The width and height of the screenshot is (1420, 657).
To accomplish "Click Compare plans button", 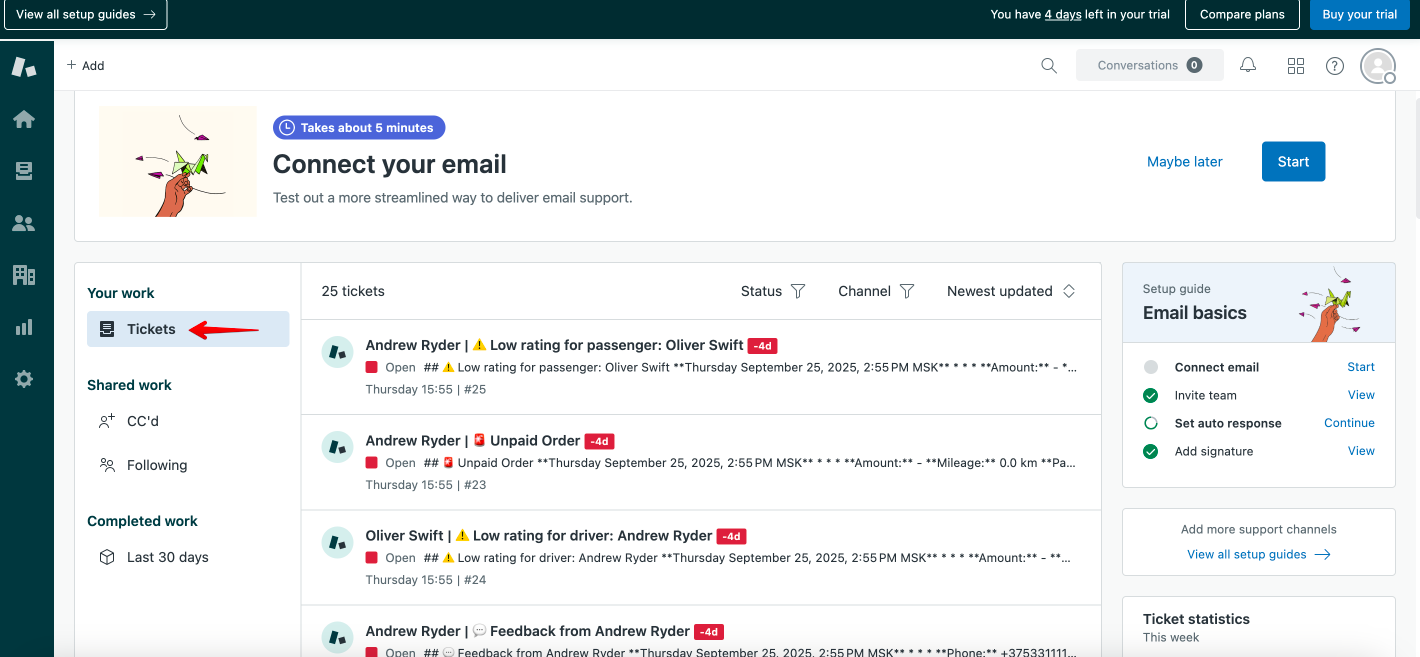I will 1242,14.
